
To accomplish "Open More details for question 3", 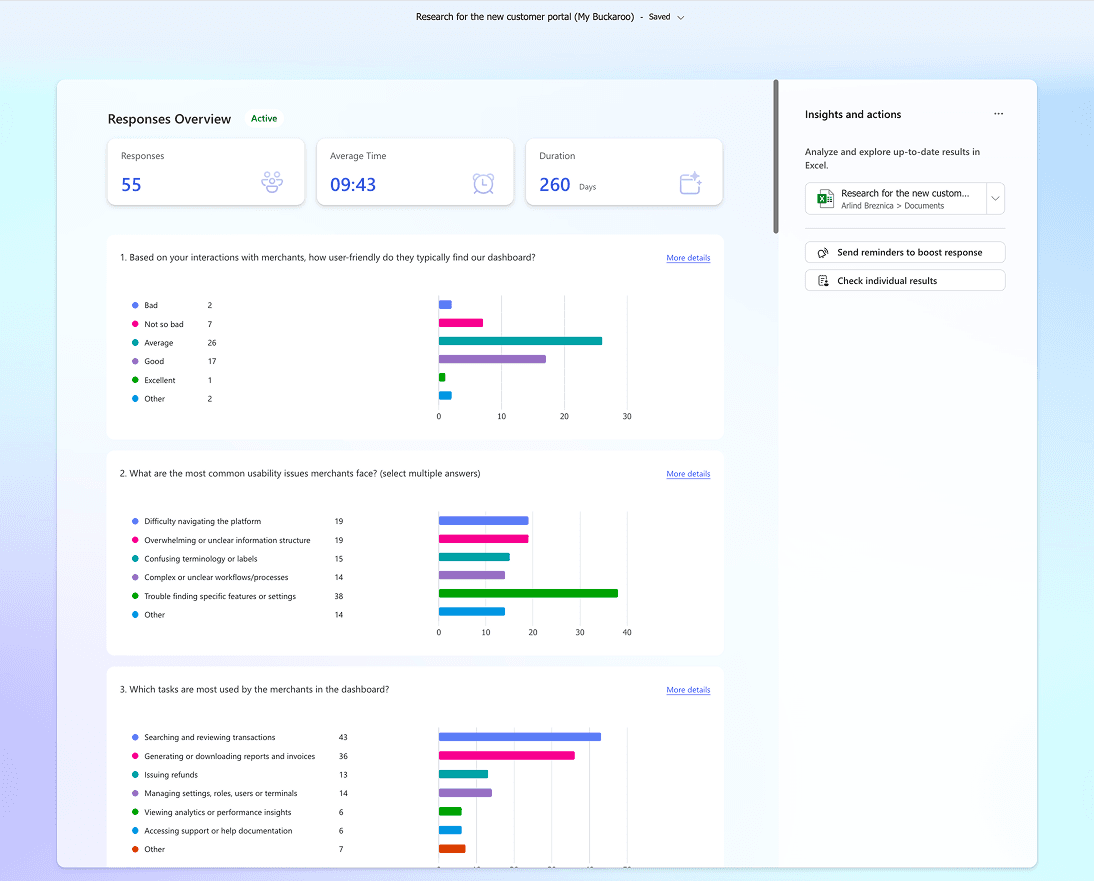I will [688, 690].
